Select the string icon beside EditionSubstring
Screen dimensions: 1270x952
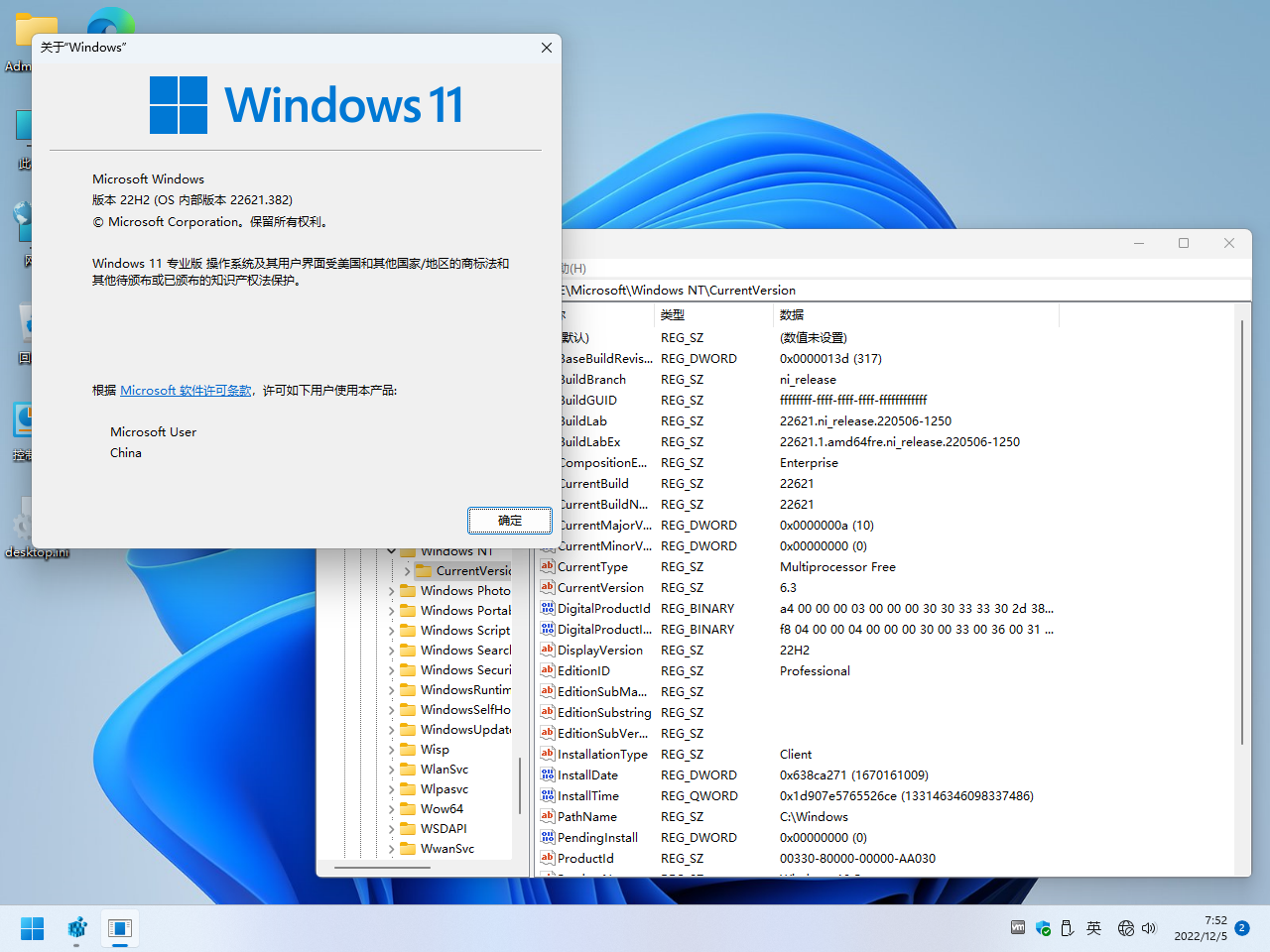[x=547, y=712]
